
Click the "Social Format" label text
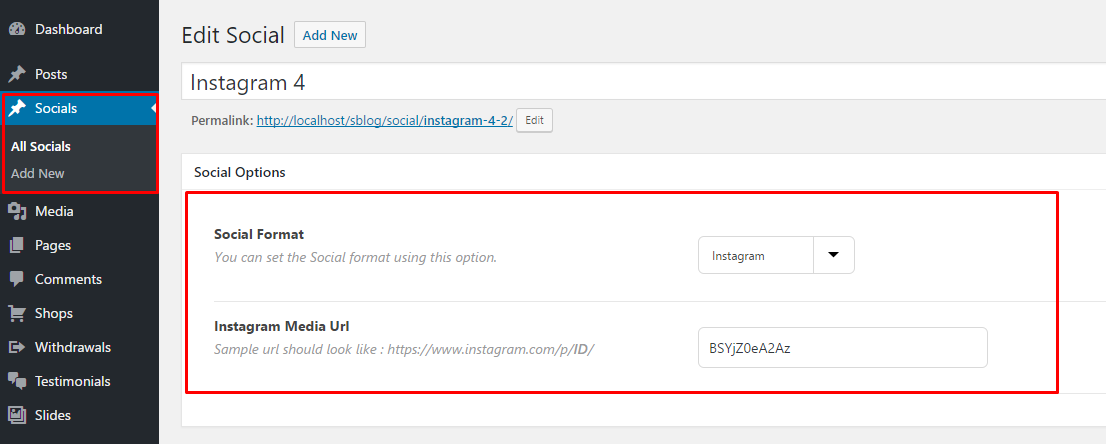tap(259, 234)
